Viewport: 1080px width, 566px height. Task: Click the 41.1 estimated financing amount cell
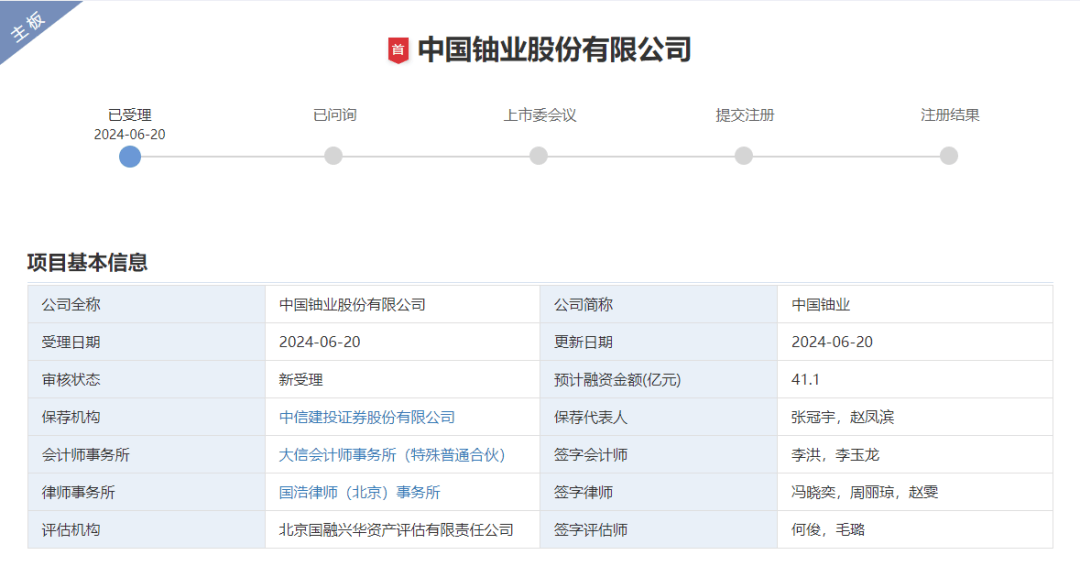pyautogui.click(x=805, y=380)
